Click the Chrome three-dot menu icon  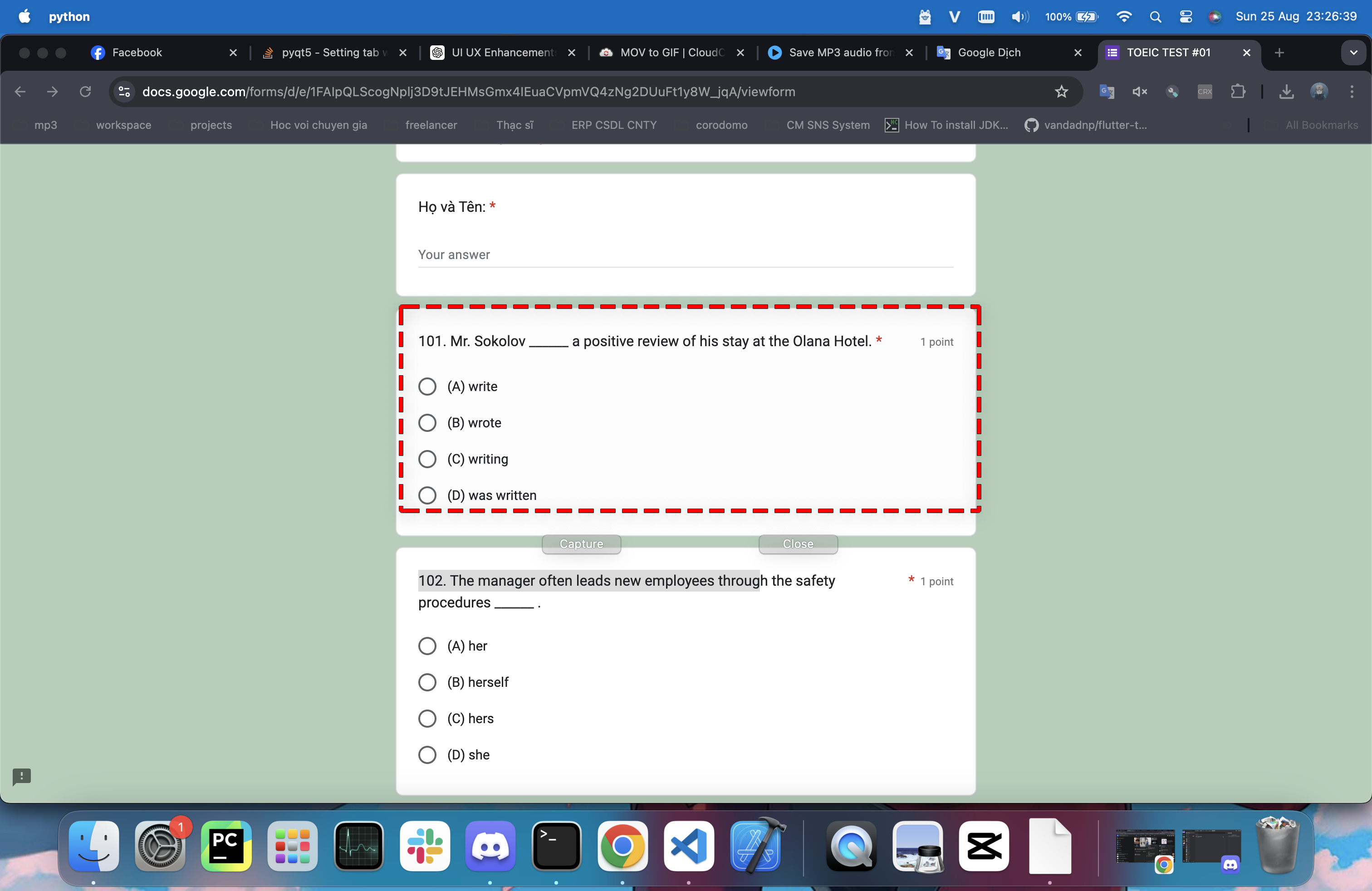[x=1351, y=92]
